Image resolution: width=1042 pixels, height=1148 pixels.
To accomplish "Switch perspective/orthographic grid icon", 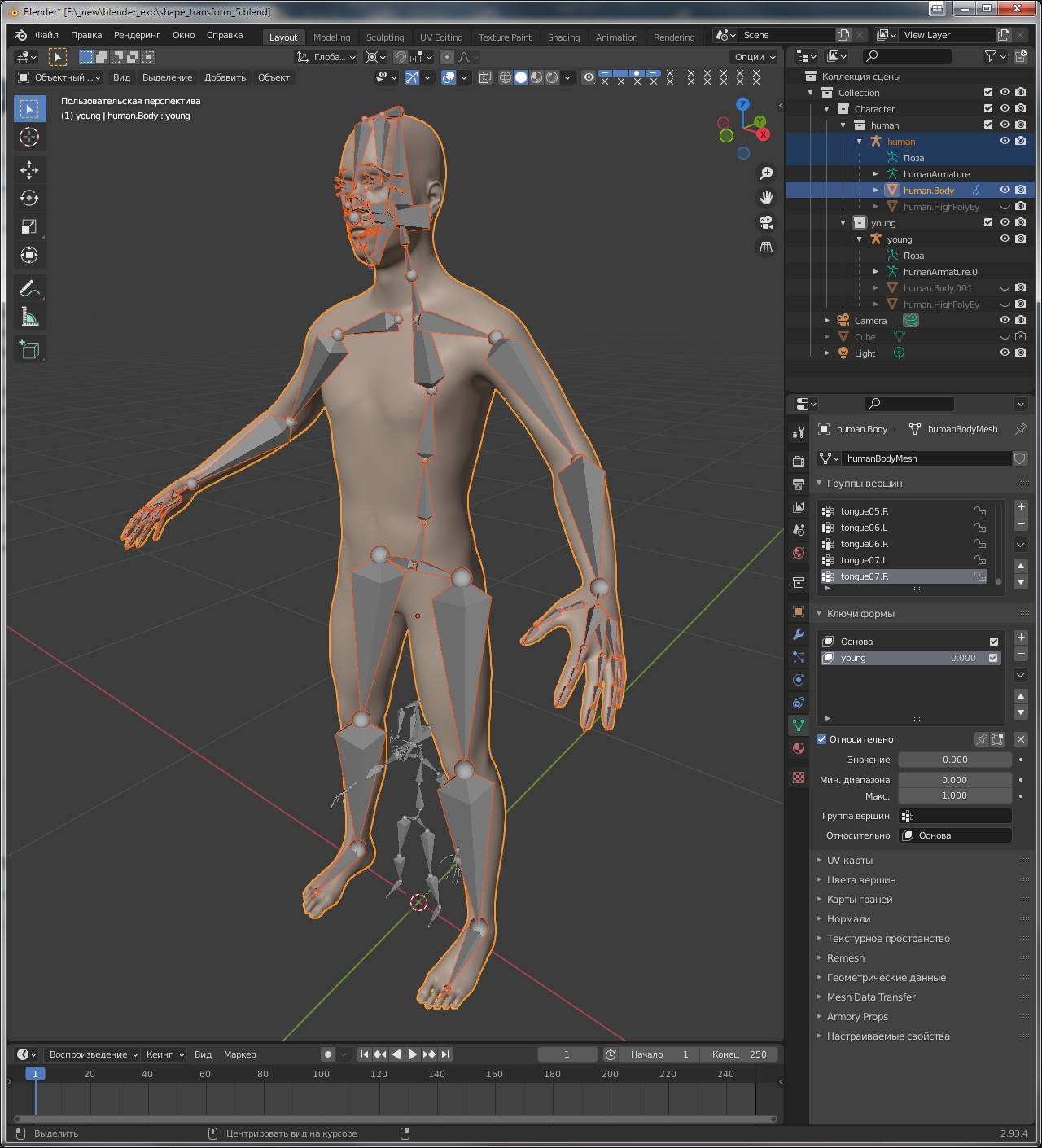I will click(766, 247).
